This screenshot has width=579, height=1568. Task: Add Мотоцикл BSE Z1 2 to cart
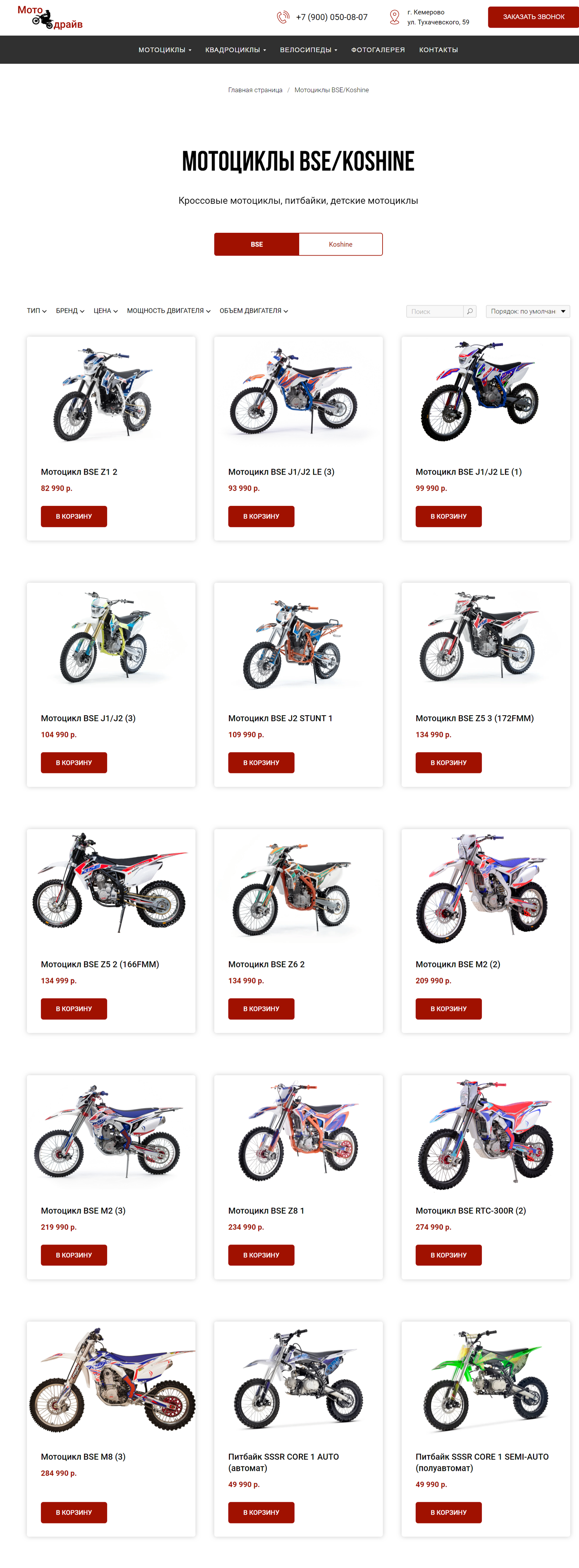pyautogui.click(x=74, y=516)
